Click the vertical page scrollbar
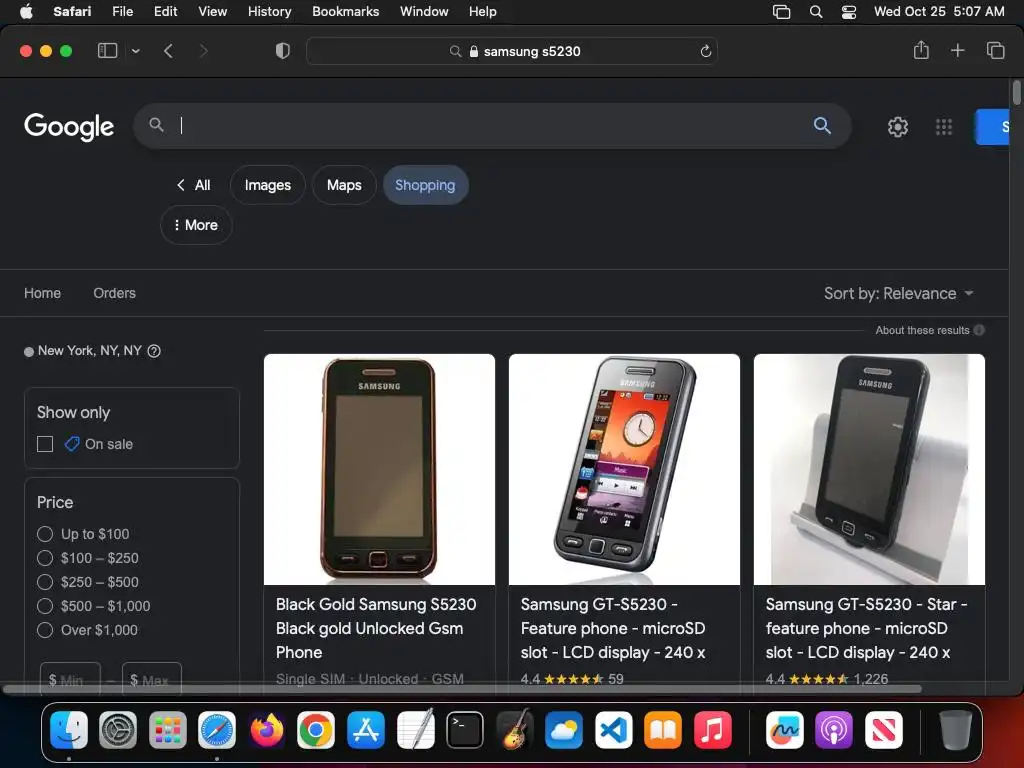 pyautogui.click(x=1016, y=91)
